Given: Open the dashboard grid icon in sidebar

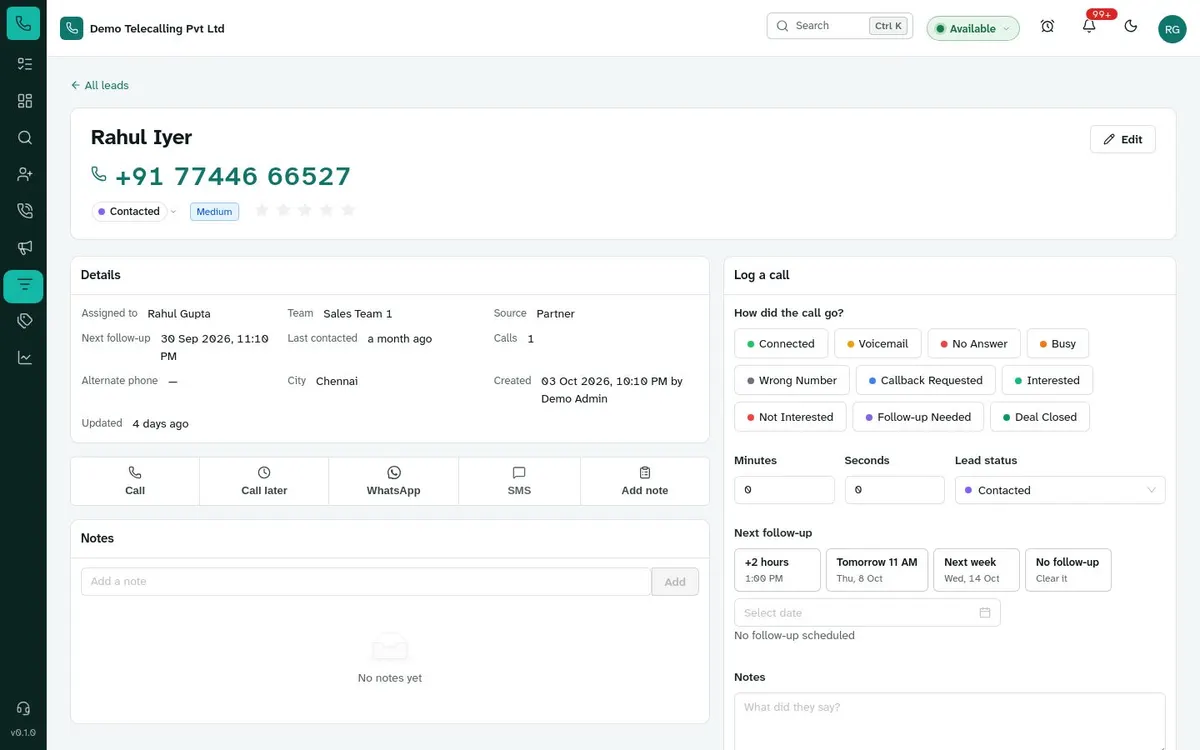Looking at the screenshot, I should click(x=25, y=101).
